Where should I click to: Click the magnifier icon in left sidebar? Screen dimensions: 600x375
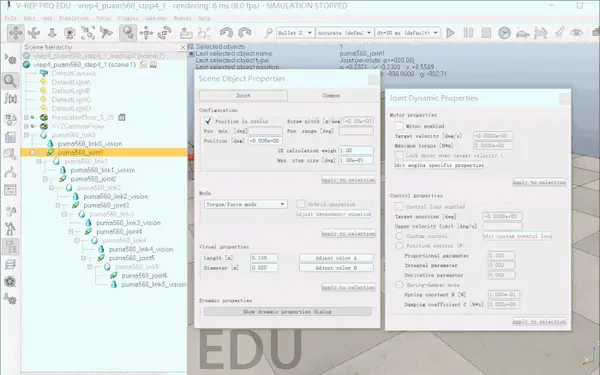click(10, 81)
